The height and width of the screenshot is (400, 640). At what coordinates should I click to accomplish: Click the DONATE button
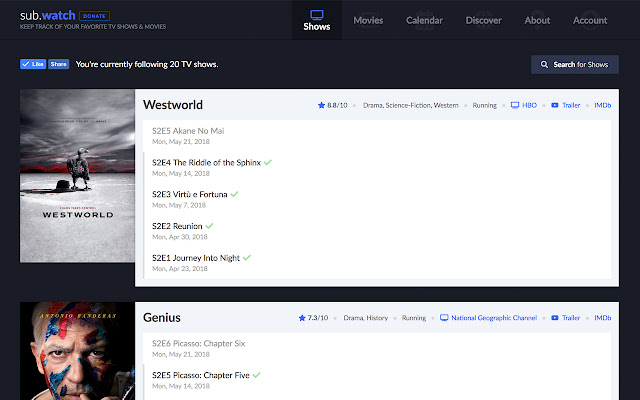(94, 16)
